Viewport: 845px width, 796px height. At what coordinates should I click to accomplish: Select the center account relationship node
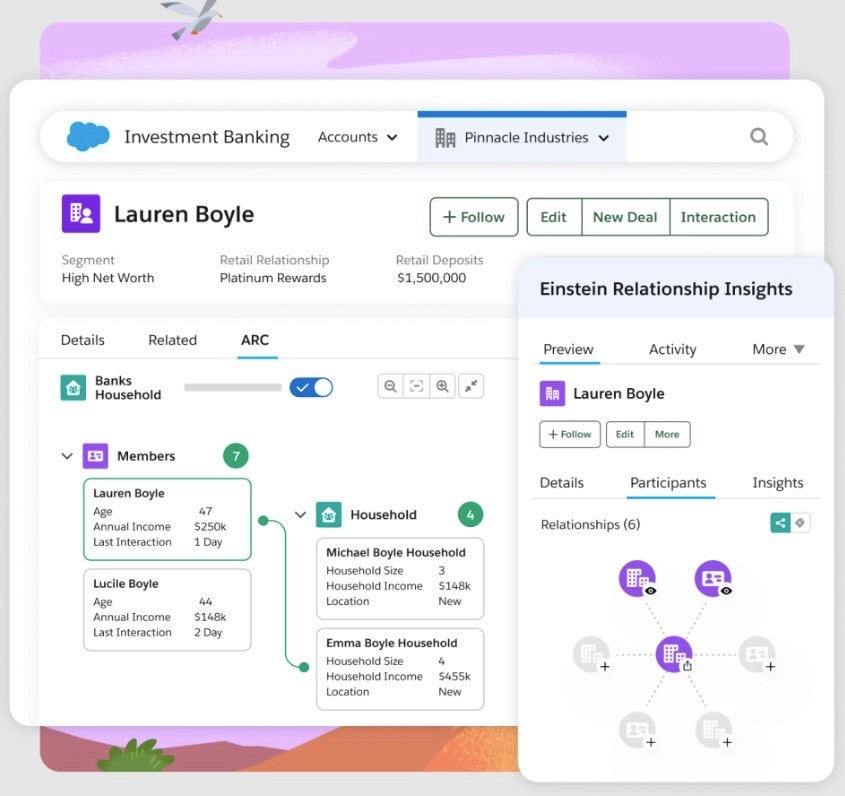(674, 654)
